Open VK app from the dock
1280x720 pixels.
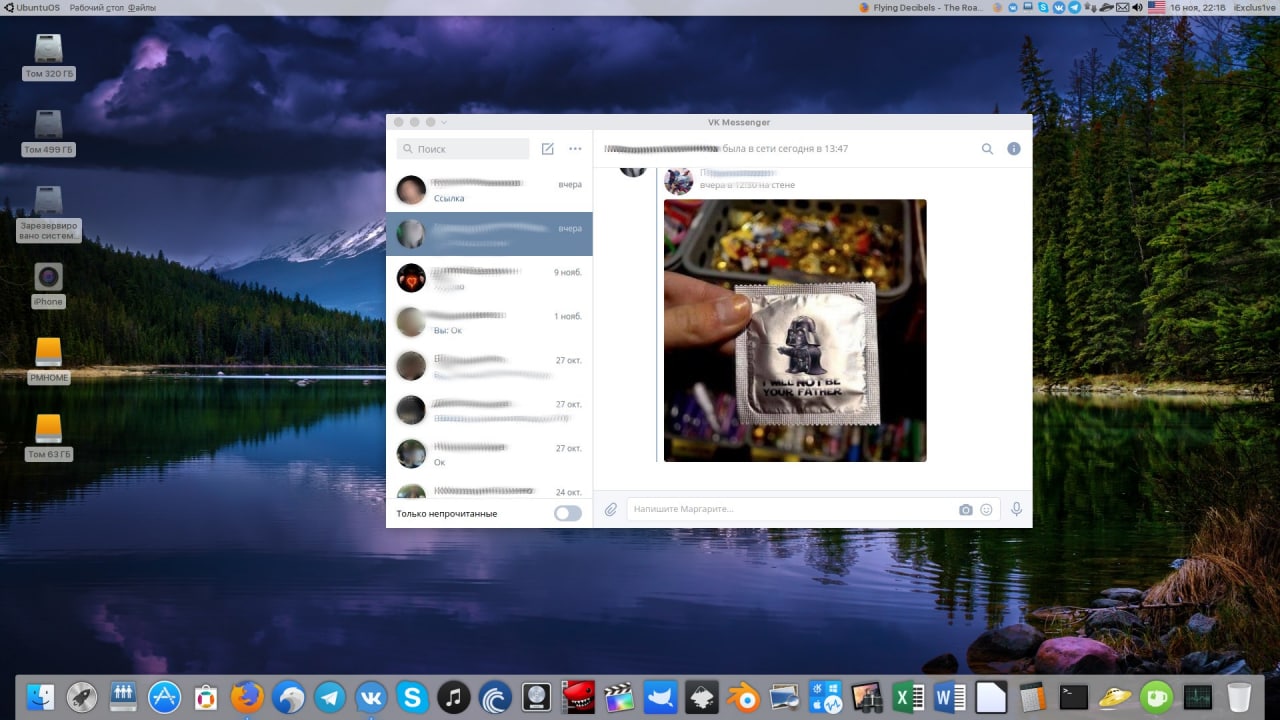(x=371, y=697)
